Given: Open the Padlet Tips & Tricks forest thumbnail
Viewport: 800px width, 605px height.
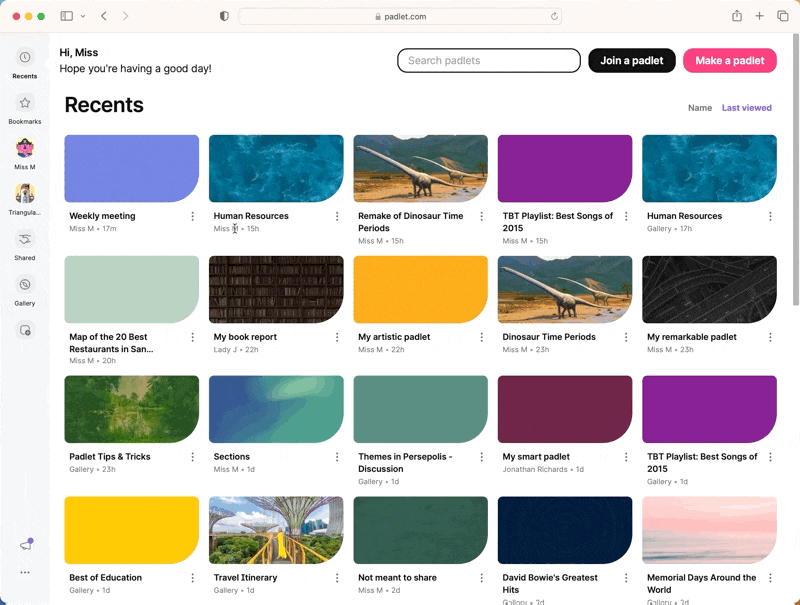Looking at the screenshot, I should (x=132, y=409).
